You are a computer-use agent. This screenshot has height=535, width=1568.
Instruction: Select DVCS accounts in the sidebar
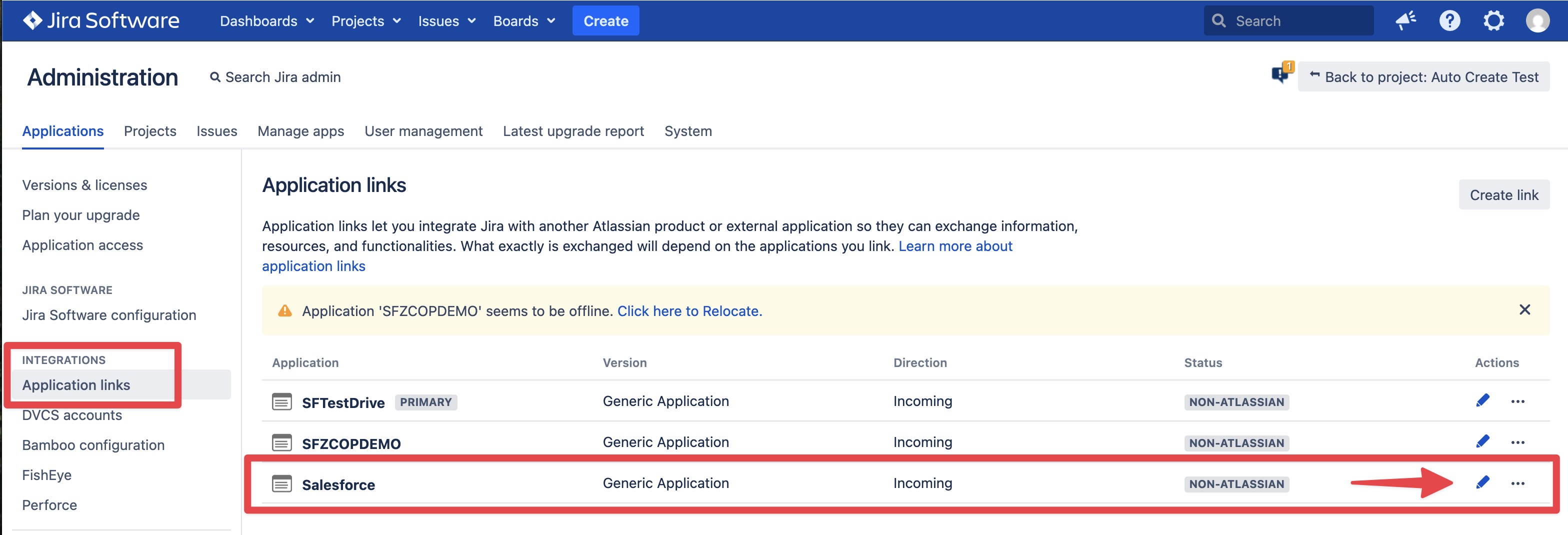[72, 415]
